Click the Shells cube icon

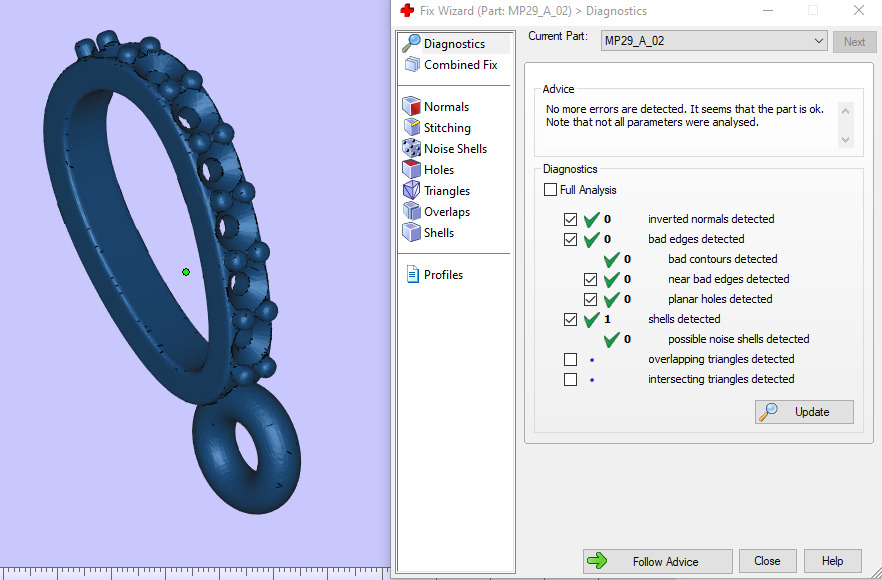pyautogui.click(x=412, y=232)
